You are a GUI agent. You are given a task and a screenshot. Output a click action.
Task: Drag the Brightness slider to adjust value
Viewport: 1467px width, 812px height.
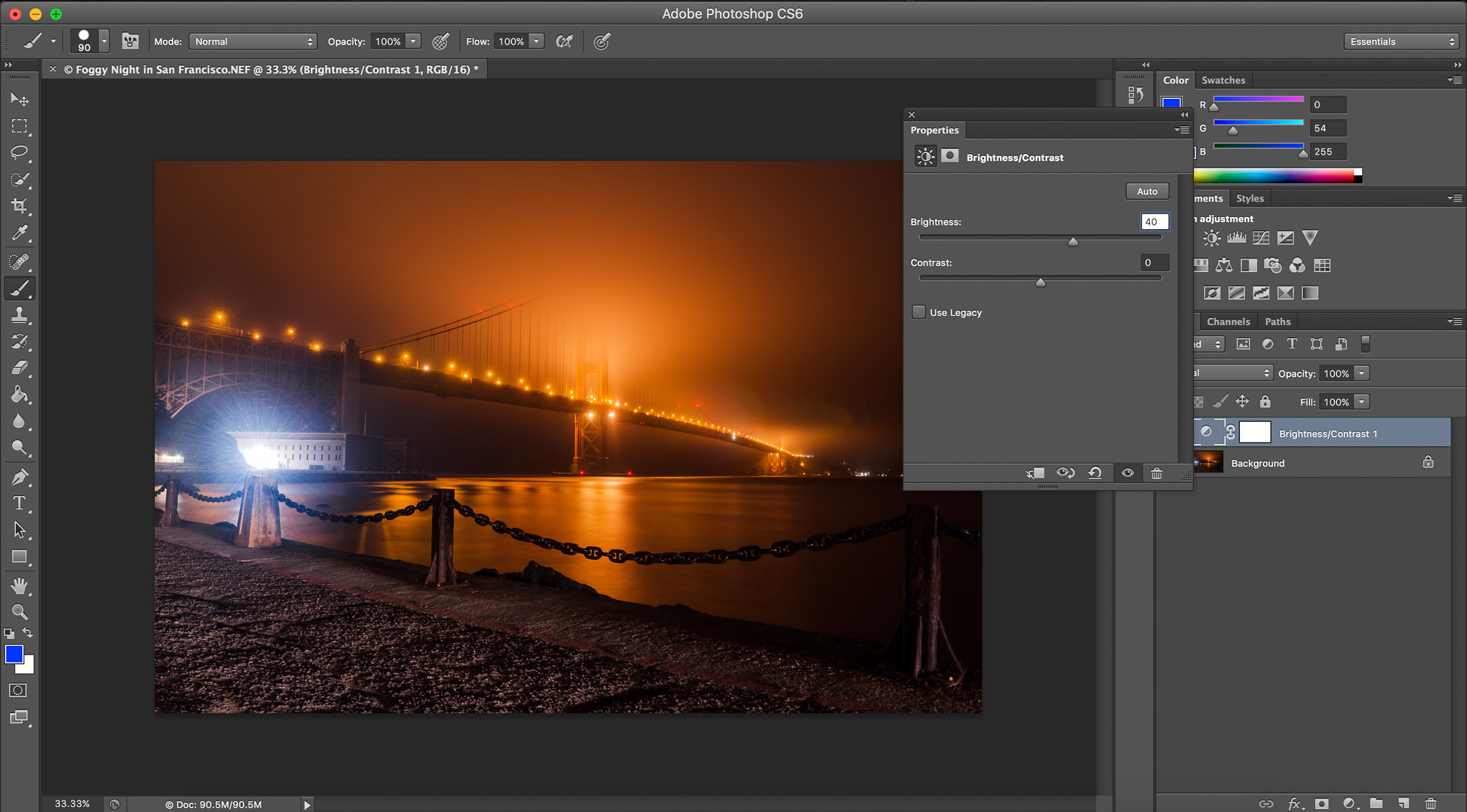(x=1074, y=240)
